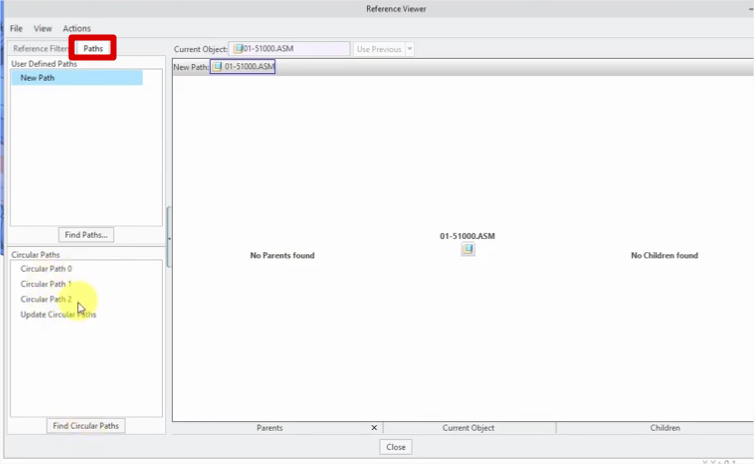Screen dimensions: 754x464
Task: Click the Find Paths... button
Action: pyautogui.click(x=86, y=235)
